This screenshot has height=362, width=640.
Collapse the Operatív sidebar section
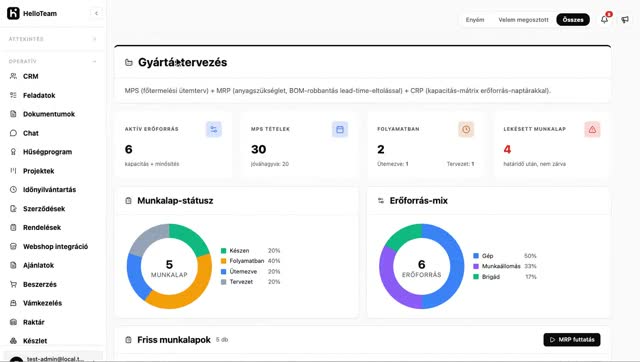[x=94, y=61]
